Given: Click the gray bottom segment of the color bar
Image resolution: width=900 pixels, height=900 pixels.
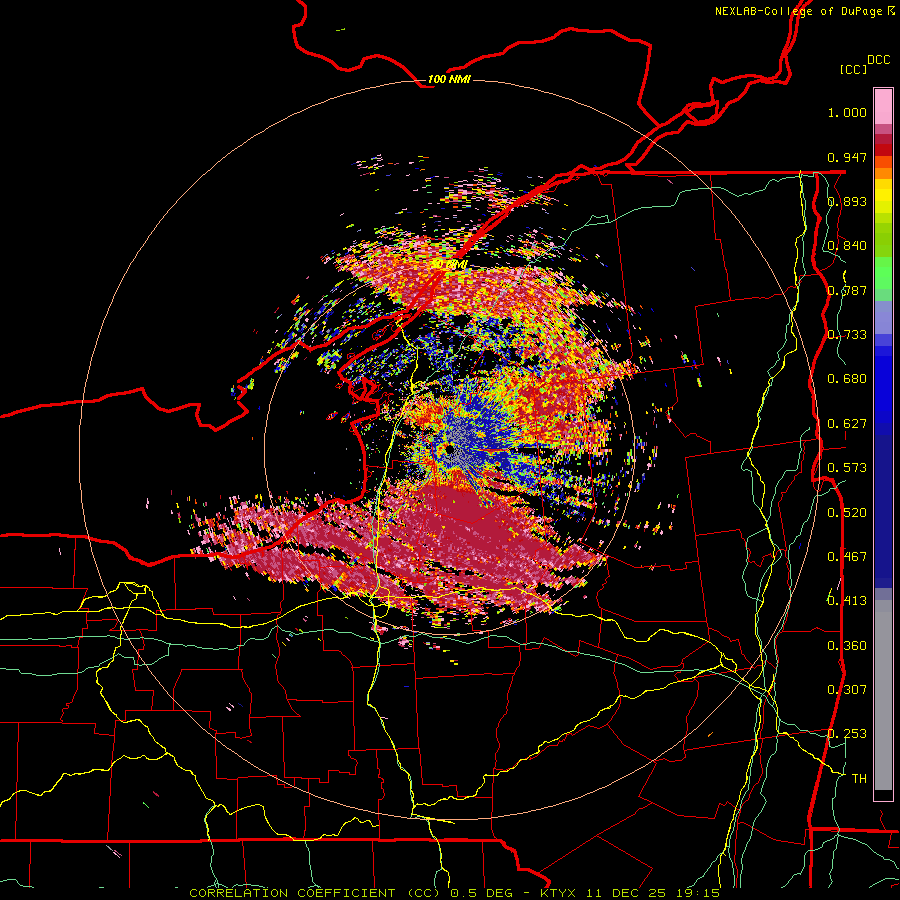Looking at the screenshot, I should click(x=883, y=695).
